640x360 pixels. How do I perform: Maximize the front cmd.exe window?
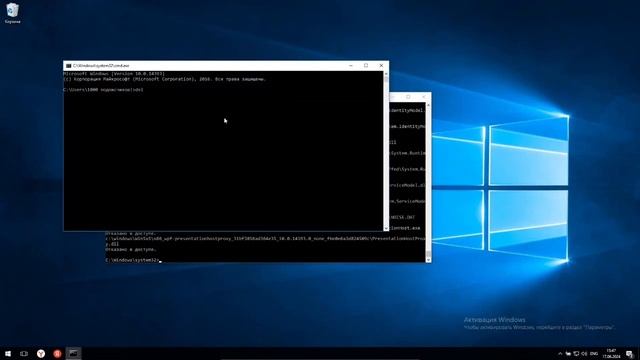click(x=366, y=65)
